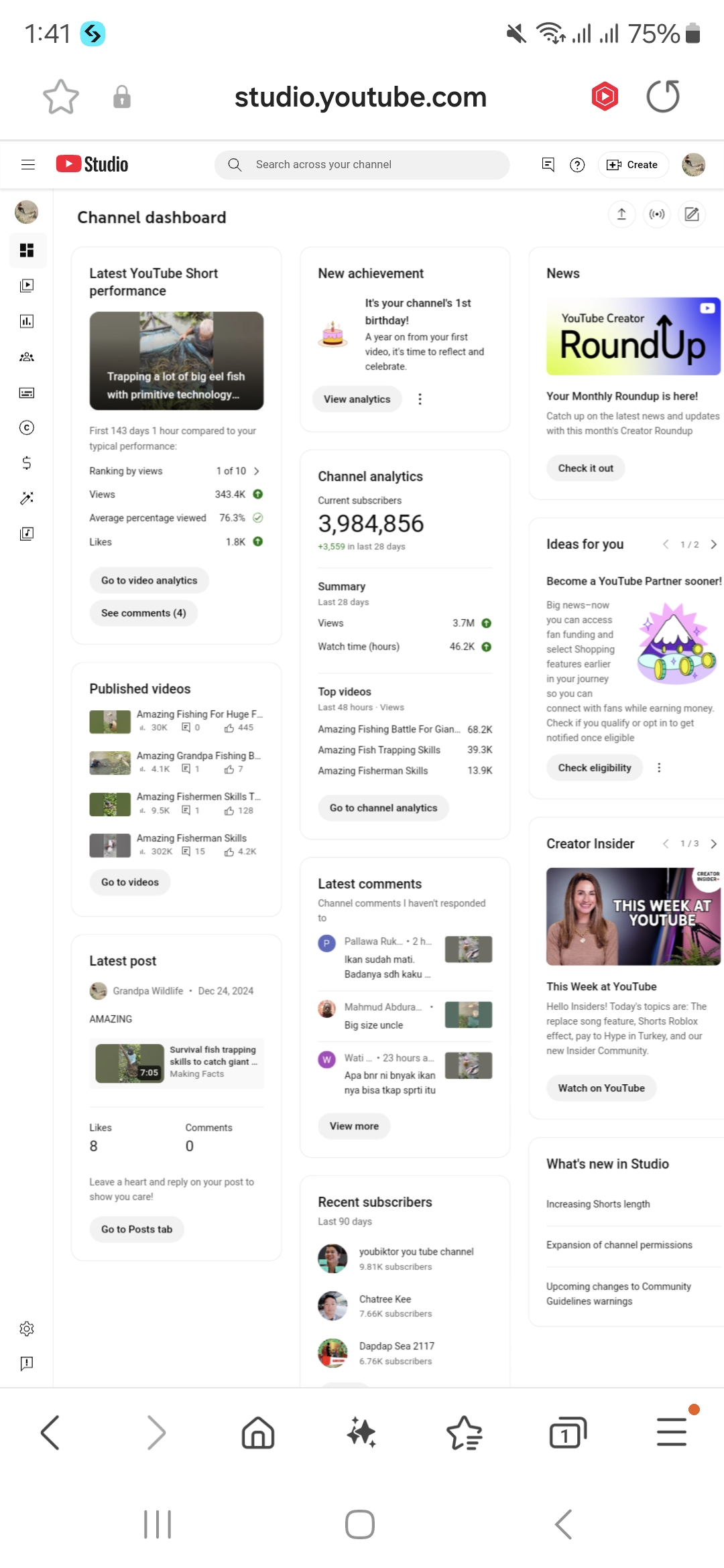Click Go to videos button

(130, 883)
